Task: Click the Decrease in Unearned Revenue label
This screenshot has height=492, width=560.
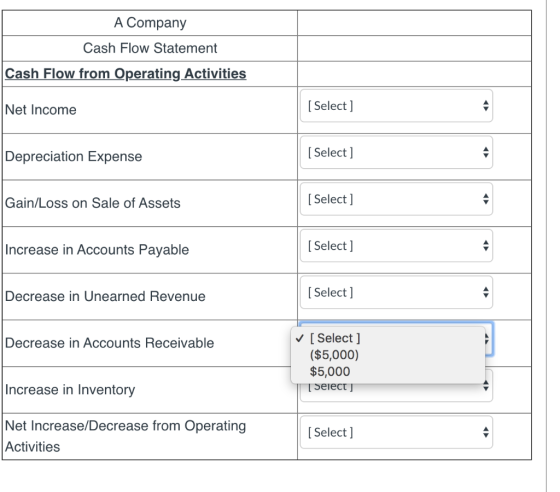Action: (105, 296)
